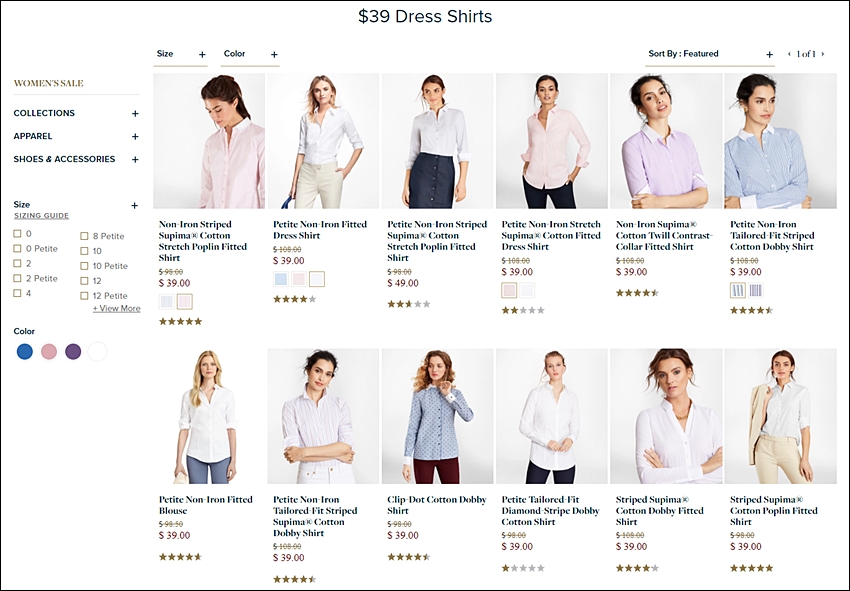Viewport: 850px width, 591px height.
Task: Click star rating of Clip-Dot Cotton Dobby Shirt
Action: (x=409, y=557)
